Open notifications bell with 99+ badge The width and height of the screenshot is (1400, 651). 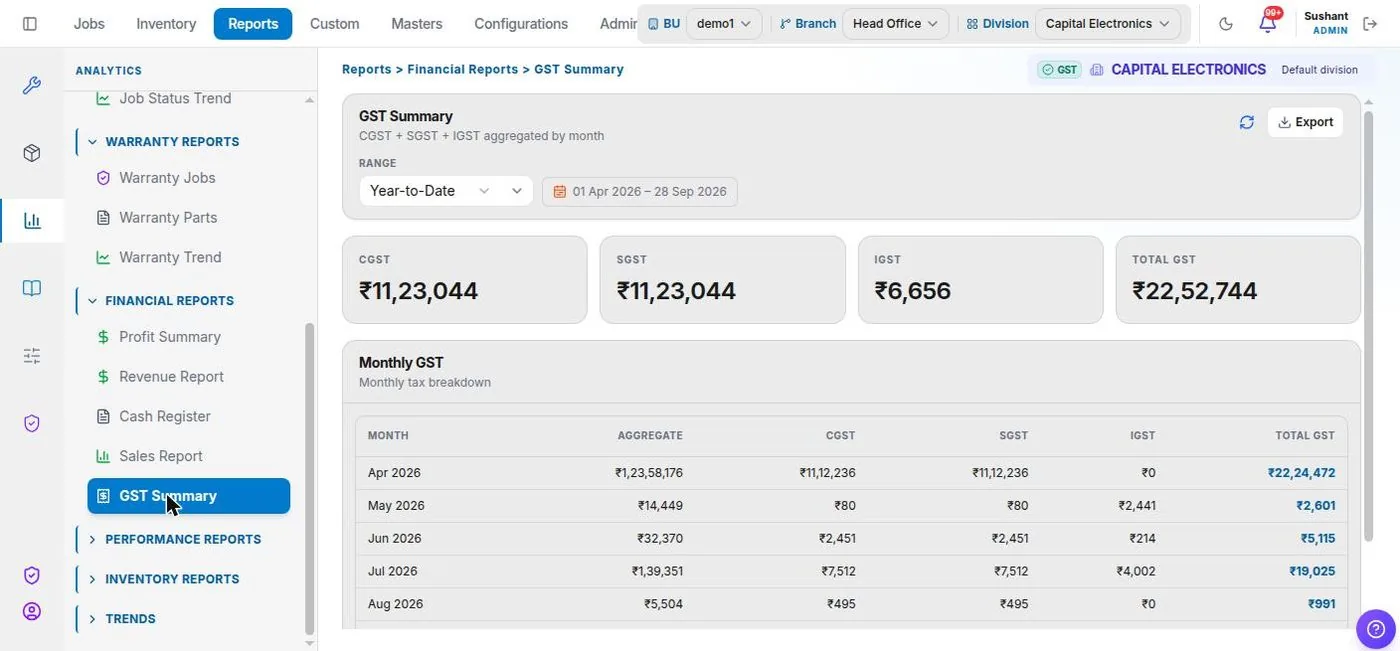click(1268, 22)
